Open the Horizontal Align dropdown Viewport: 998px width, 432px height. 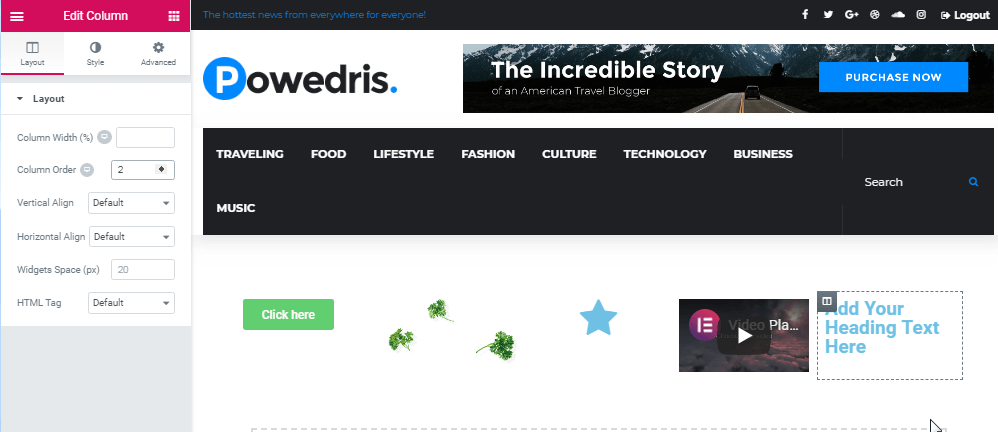(x=132, y=237)
